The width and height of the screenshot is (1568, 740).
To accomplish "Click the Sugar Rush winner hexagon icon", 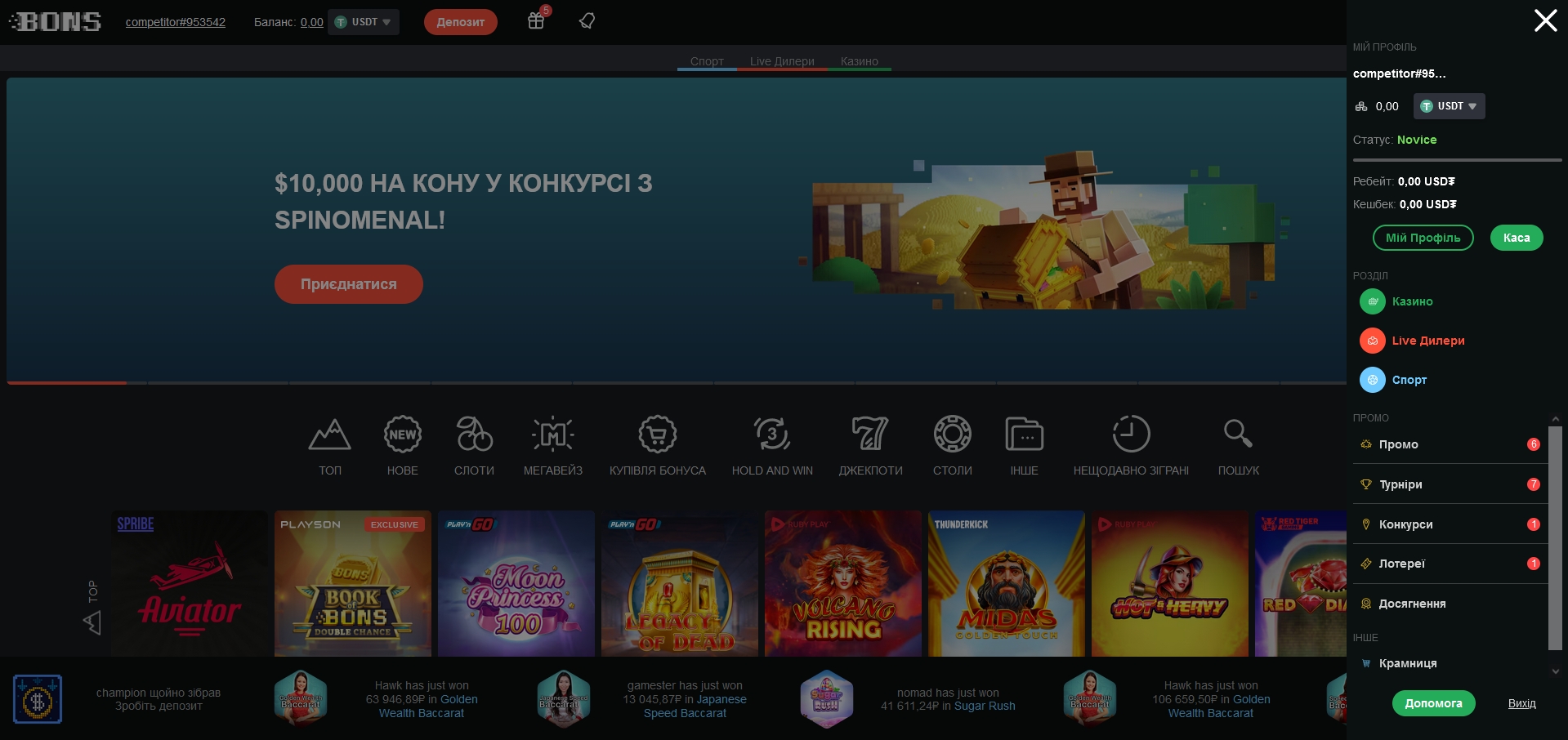I will pos(827,699).
